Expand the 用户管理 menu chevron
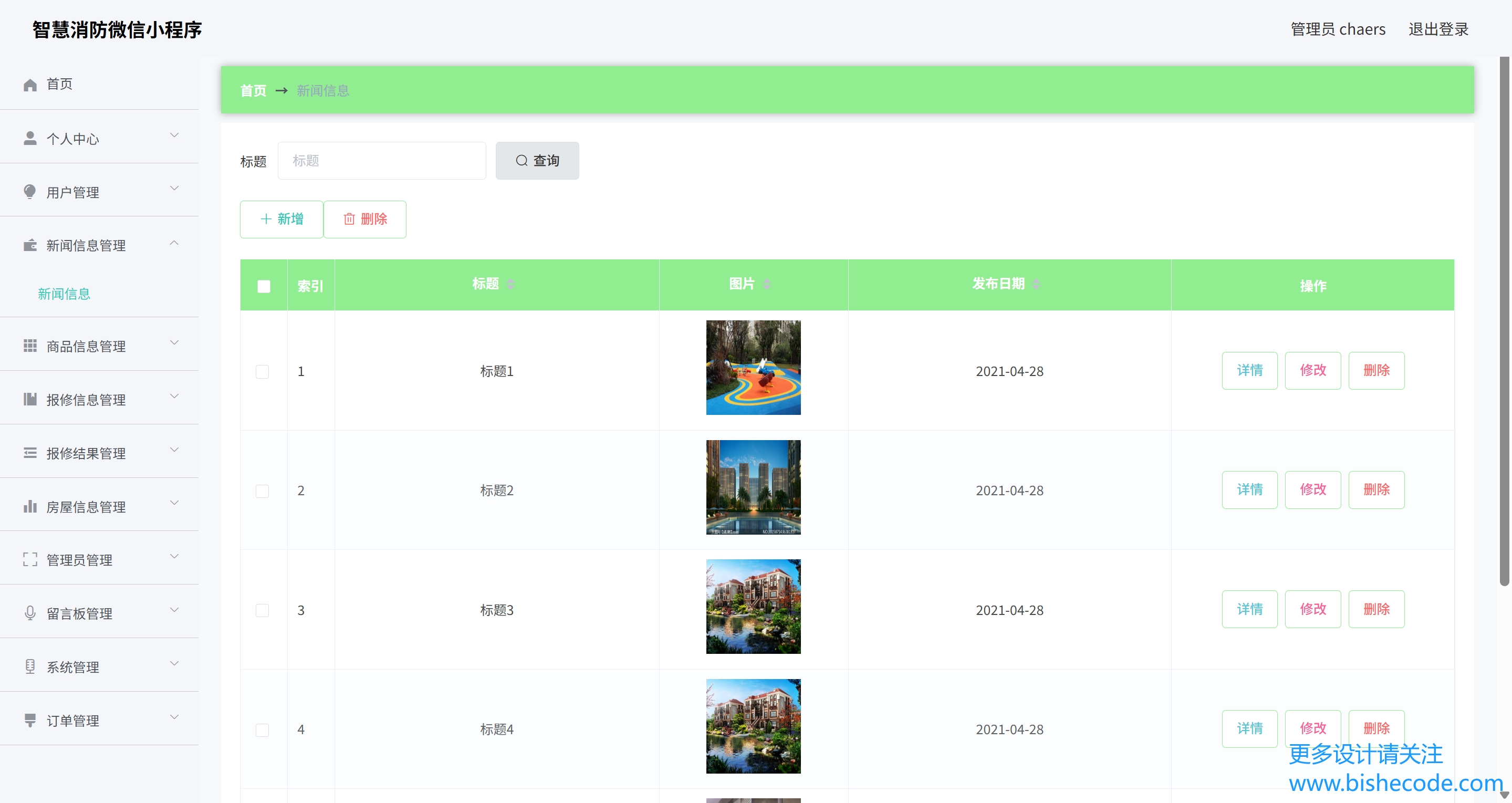The height and width of the screenshot is (803, 1512). pos(174,189)
